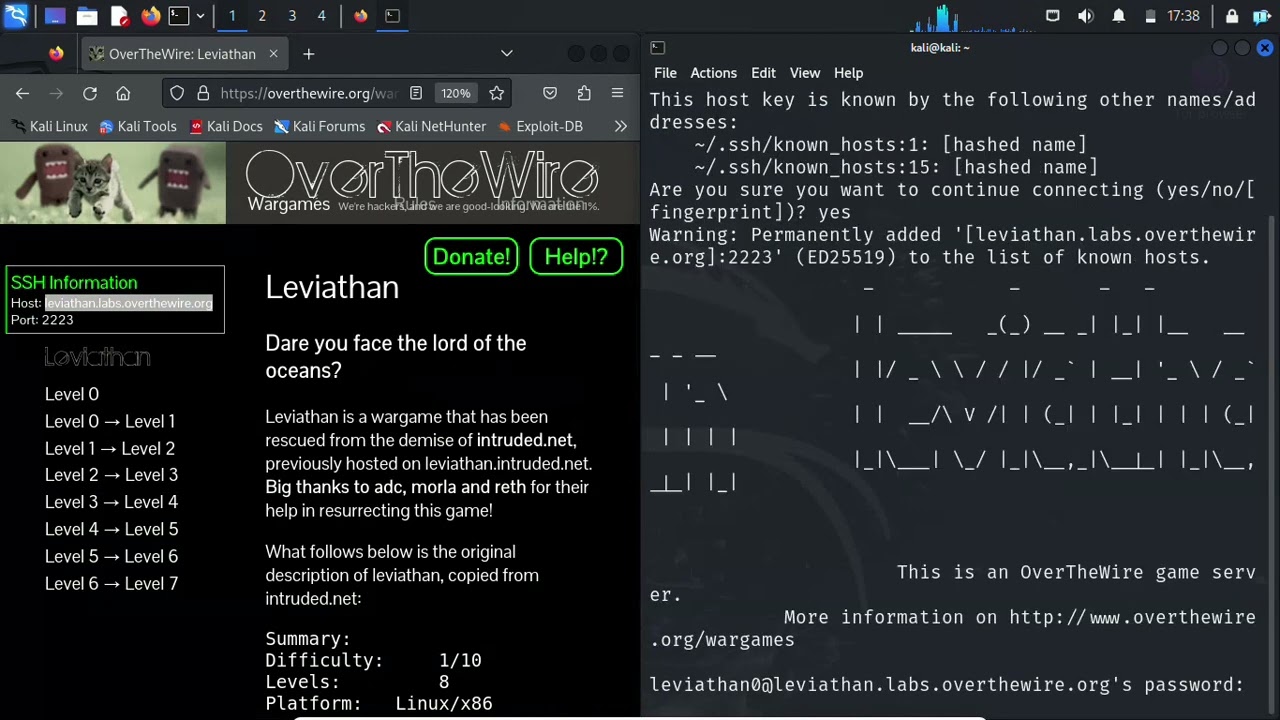Open the notifications bell icon
This screenshot has width=1280, height=720.
tap(1119, 16)
